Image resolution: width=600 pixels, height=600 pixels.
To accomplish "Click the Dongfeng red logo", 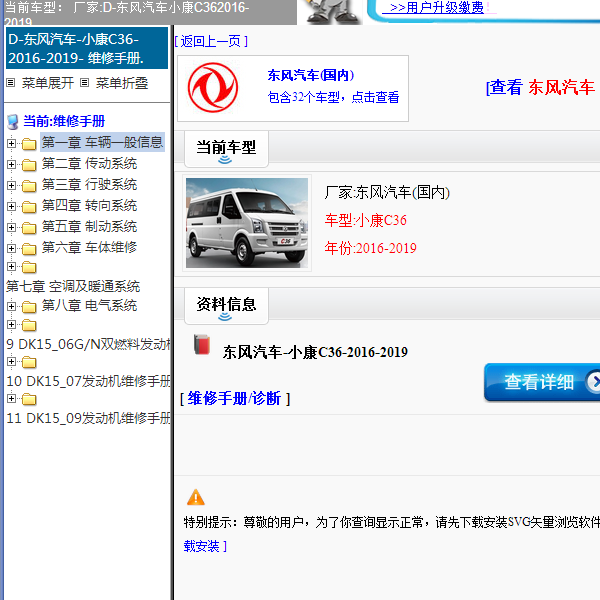I will click(x=213, y=88).
